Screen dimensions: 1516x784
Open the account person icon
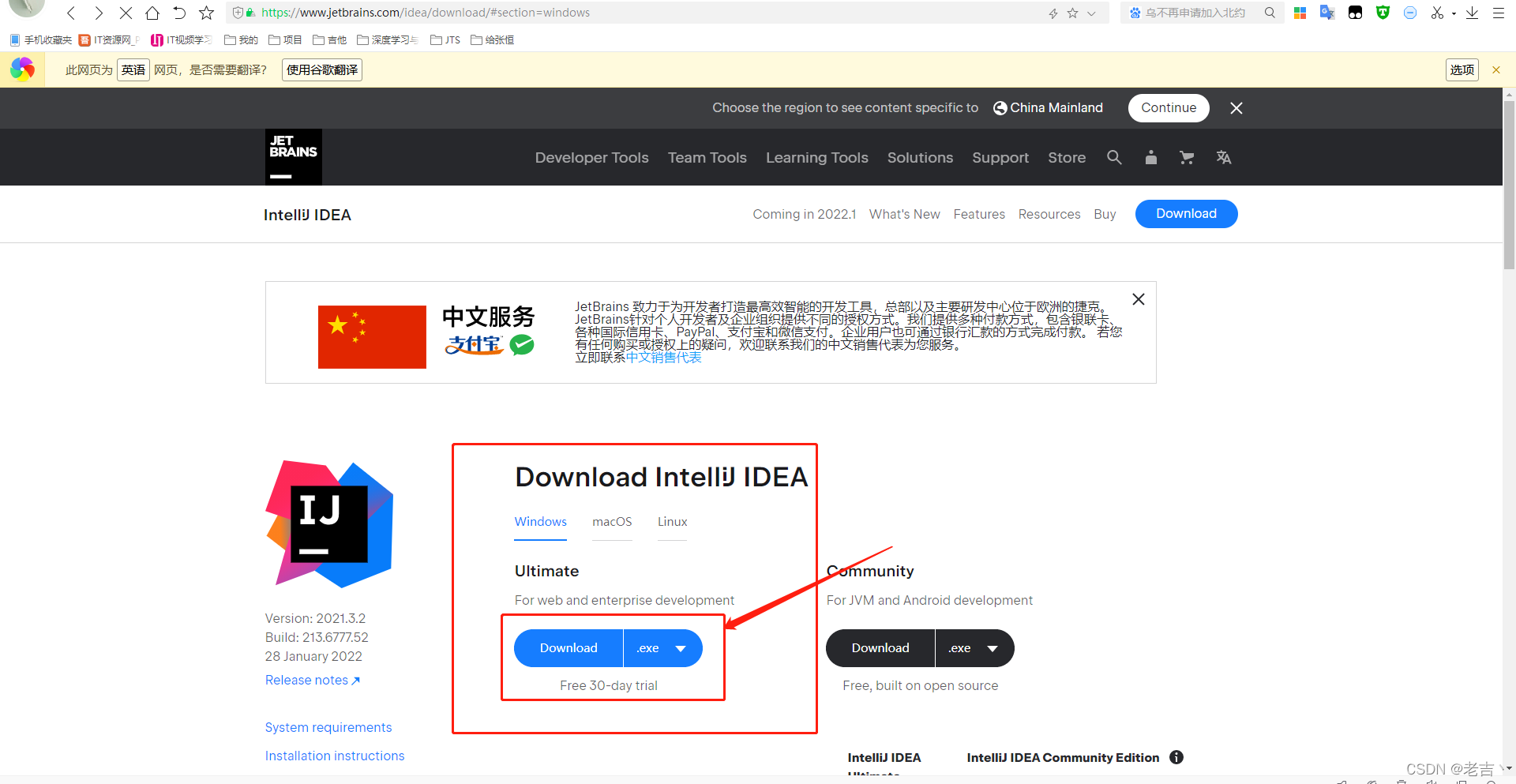(1151, 157)
